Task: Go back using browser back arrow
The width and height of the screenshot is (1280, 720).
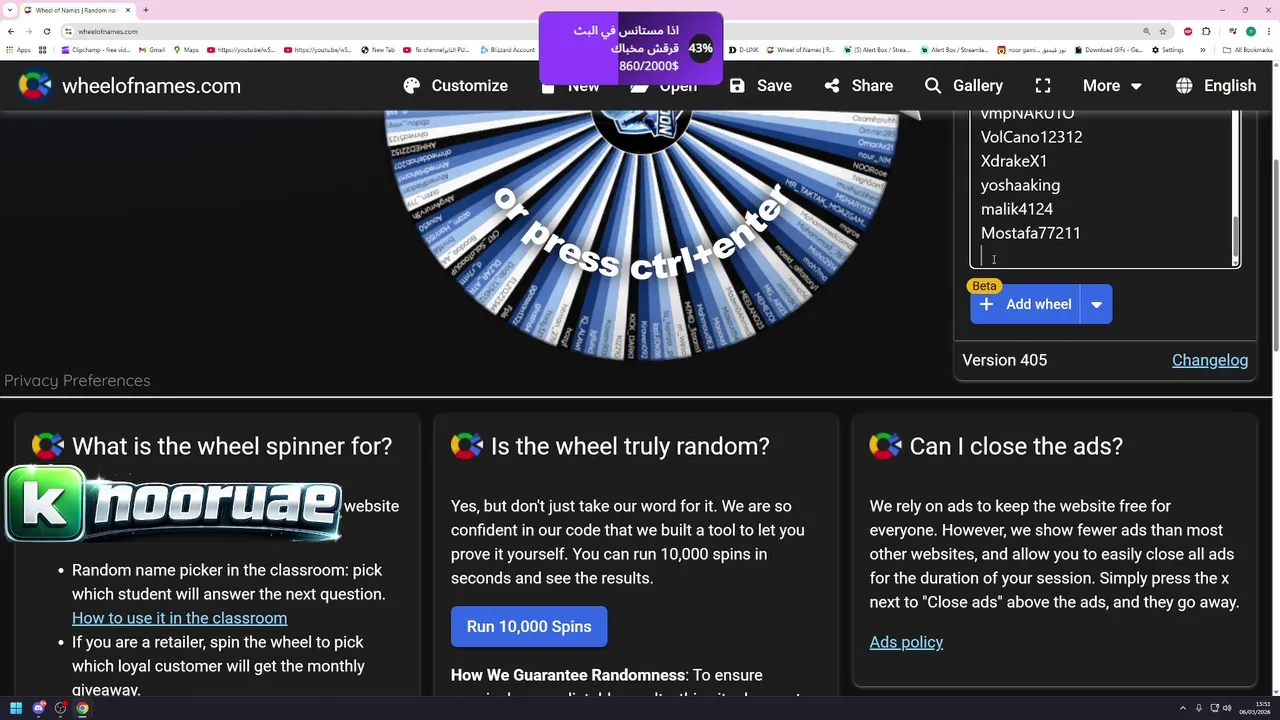Action: 11,31
